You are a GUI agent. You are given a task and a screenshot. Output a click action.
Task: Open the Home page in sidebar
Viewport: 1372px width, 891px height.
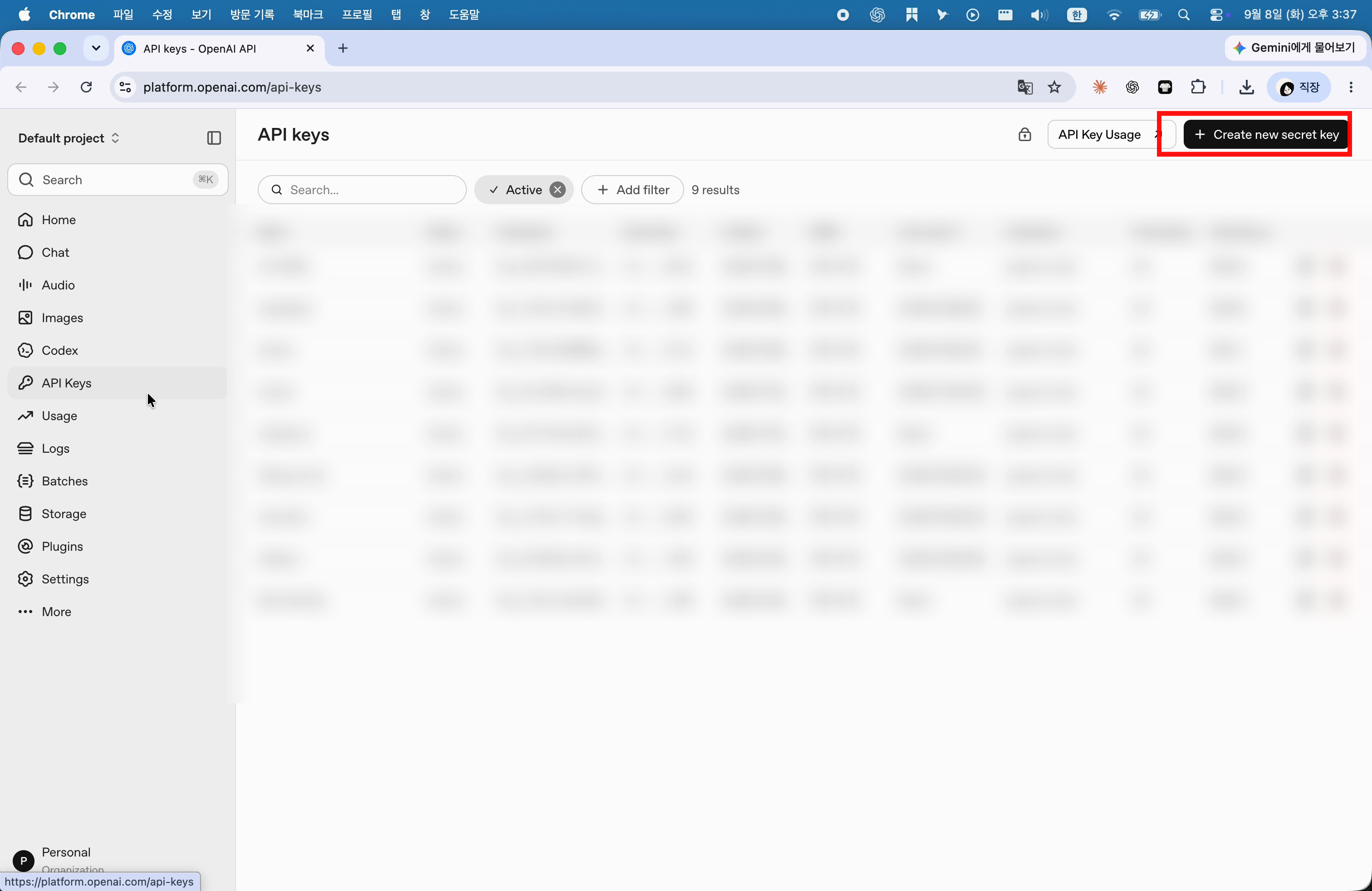click(117, 220)
